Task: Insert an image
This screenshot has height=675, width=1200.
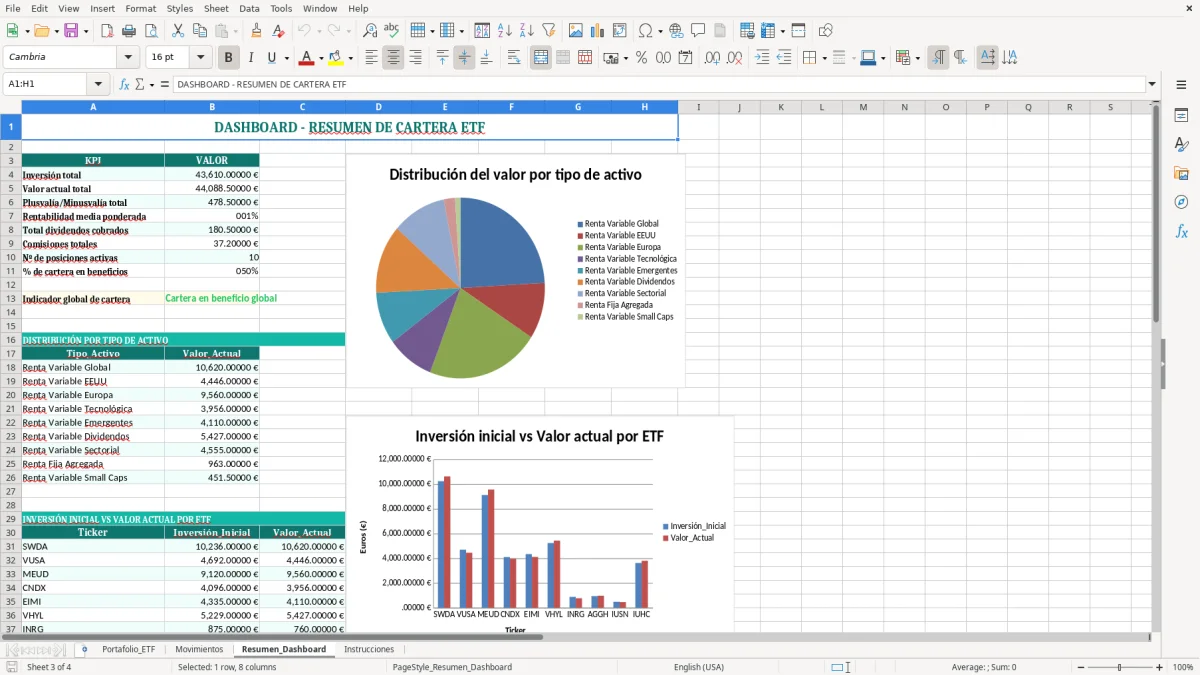Action: coord(576,31)
